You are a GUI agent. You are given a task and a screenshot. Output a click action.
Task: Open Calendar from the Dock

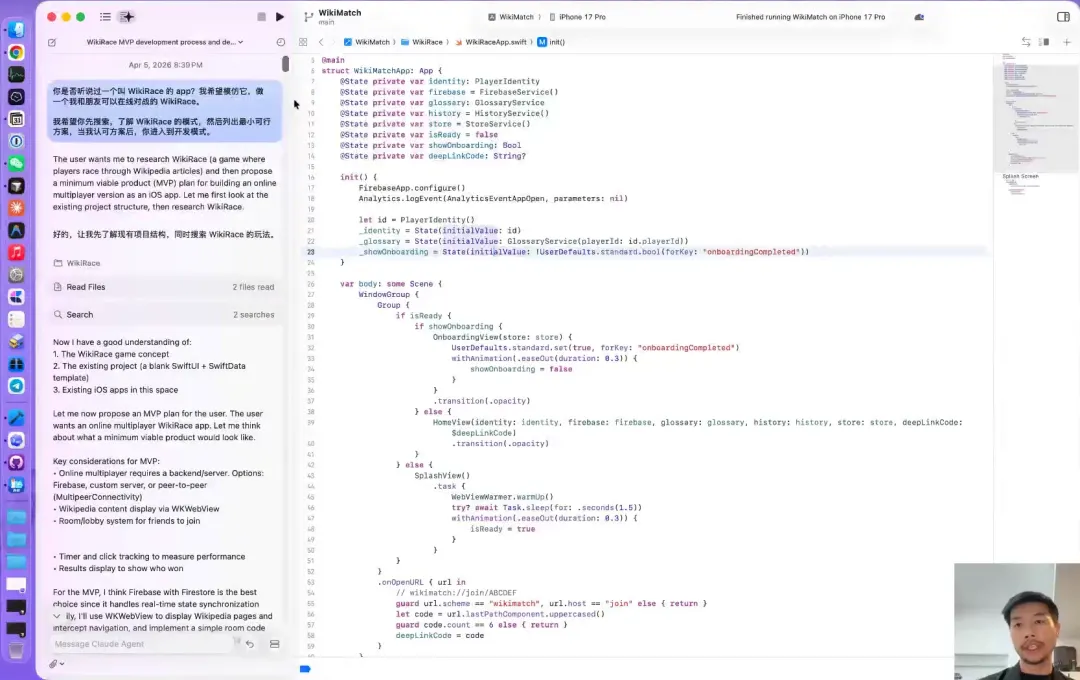point(16,119)
